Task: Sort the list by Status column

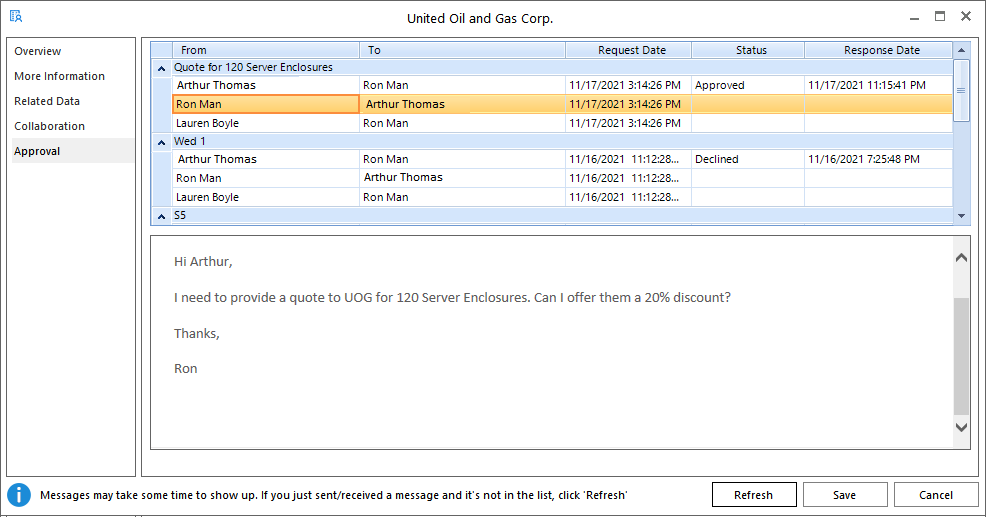Action: (751, 50)
